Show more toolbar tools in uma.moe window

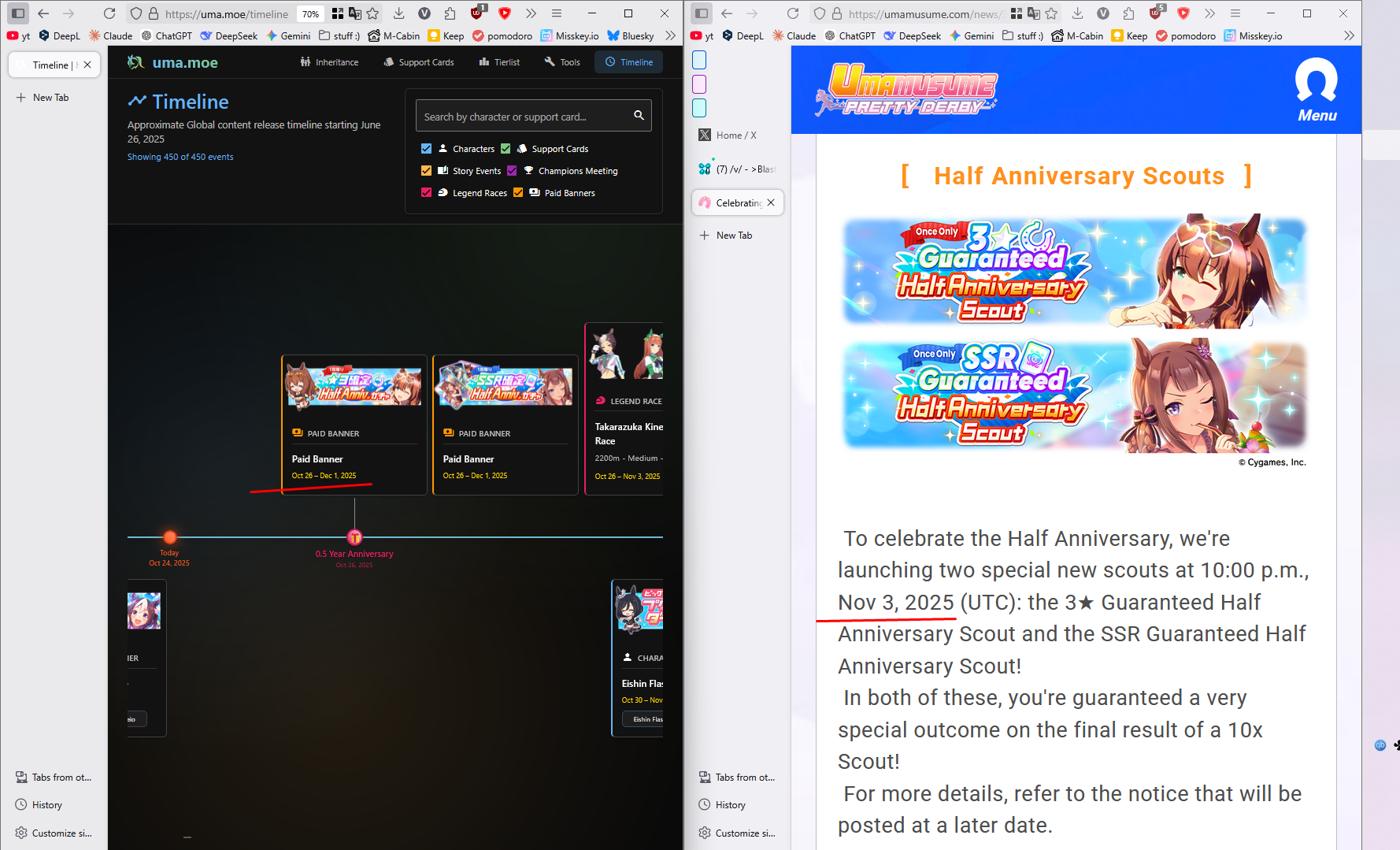point(531,13)
